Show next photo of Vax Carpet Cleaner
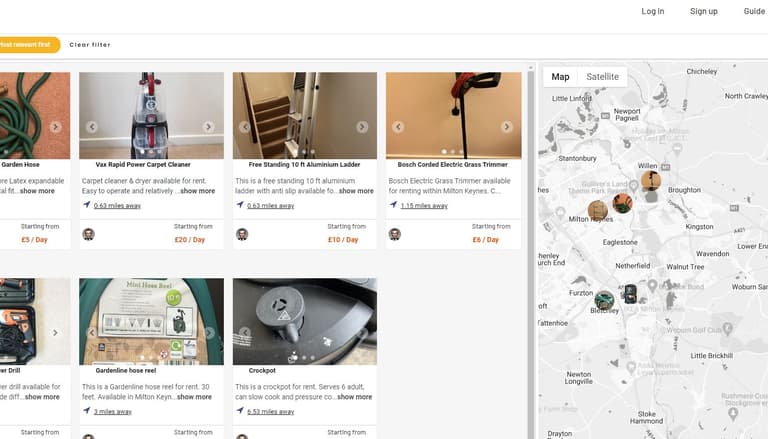Image resolution: width=768 pixels, height=439 pixels. click(x=209, y=127)
